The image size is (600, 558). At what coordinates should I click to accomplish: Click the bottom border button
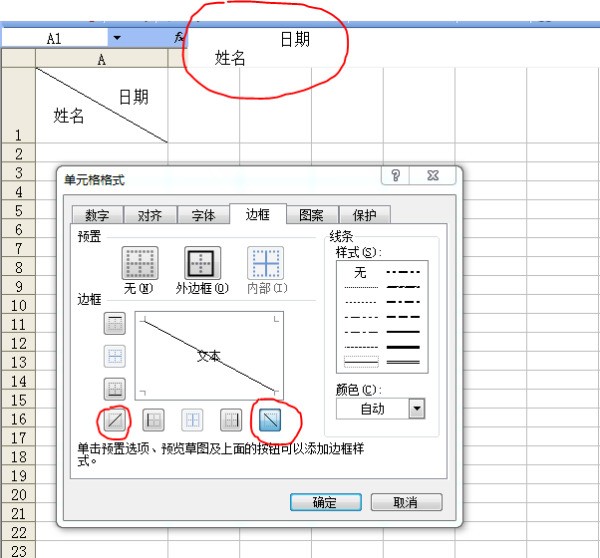(x=115, y=389)
